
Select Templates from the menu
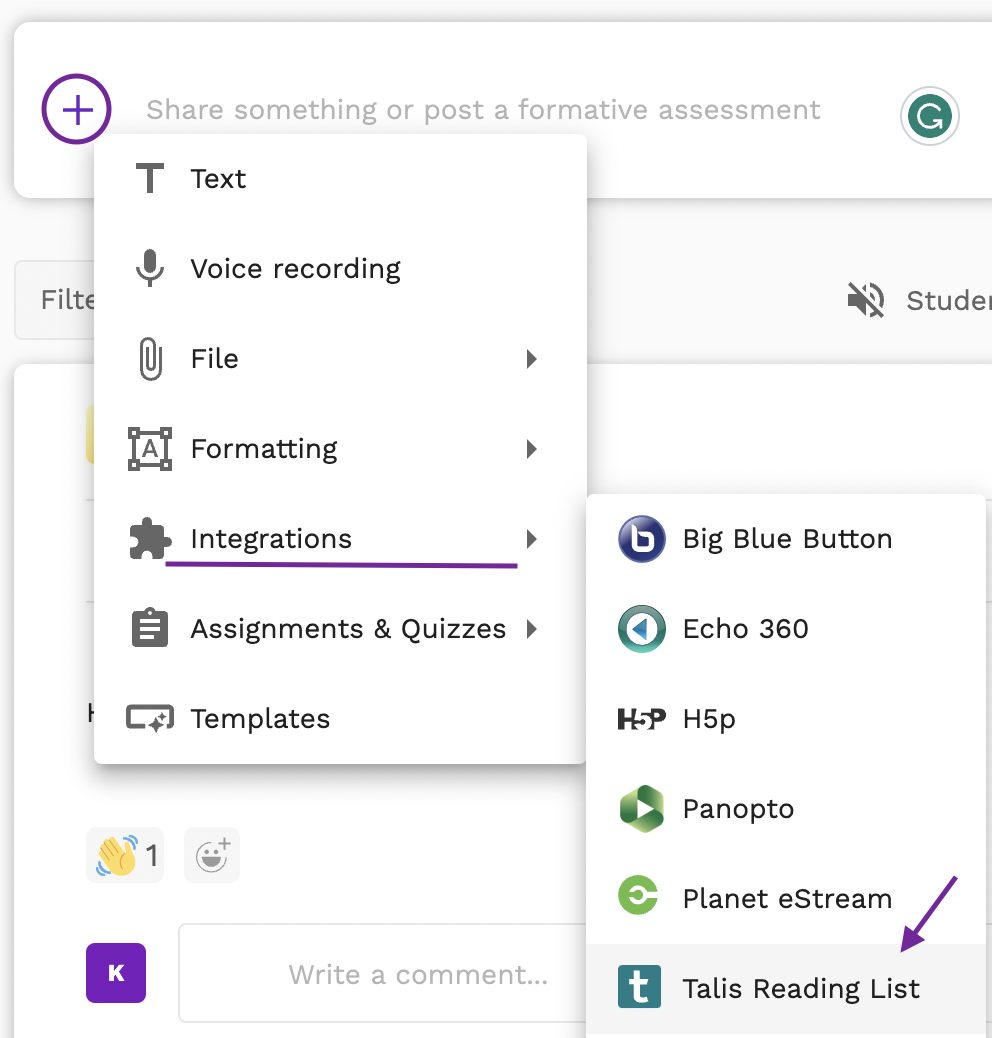click(340, 719)
